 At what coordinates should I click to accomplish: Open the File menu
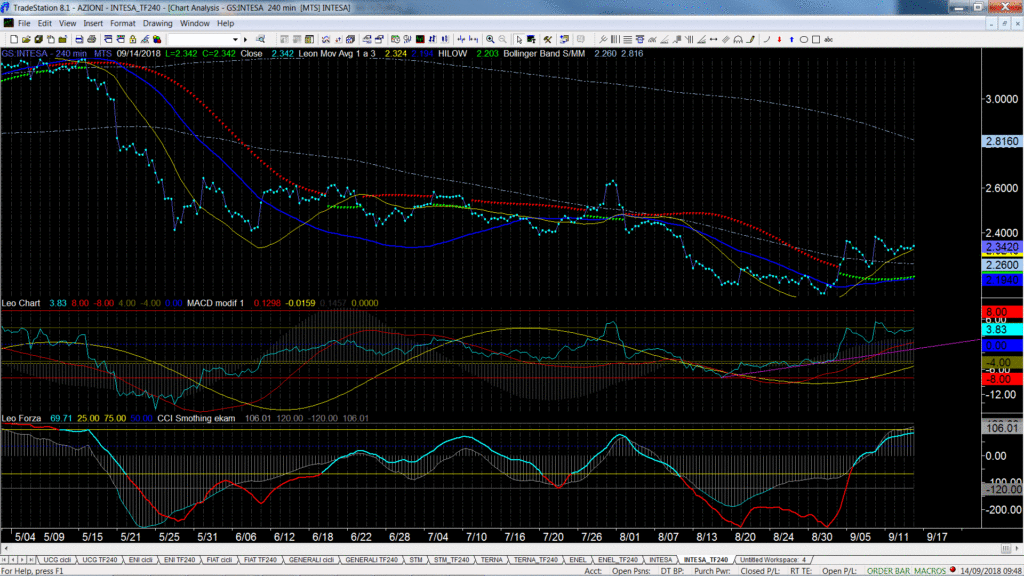click(24, 24)
